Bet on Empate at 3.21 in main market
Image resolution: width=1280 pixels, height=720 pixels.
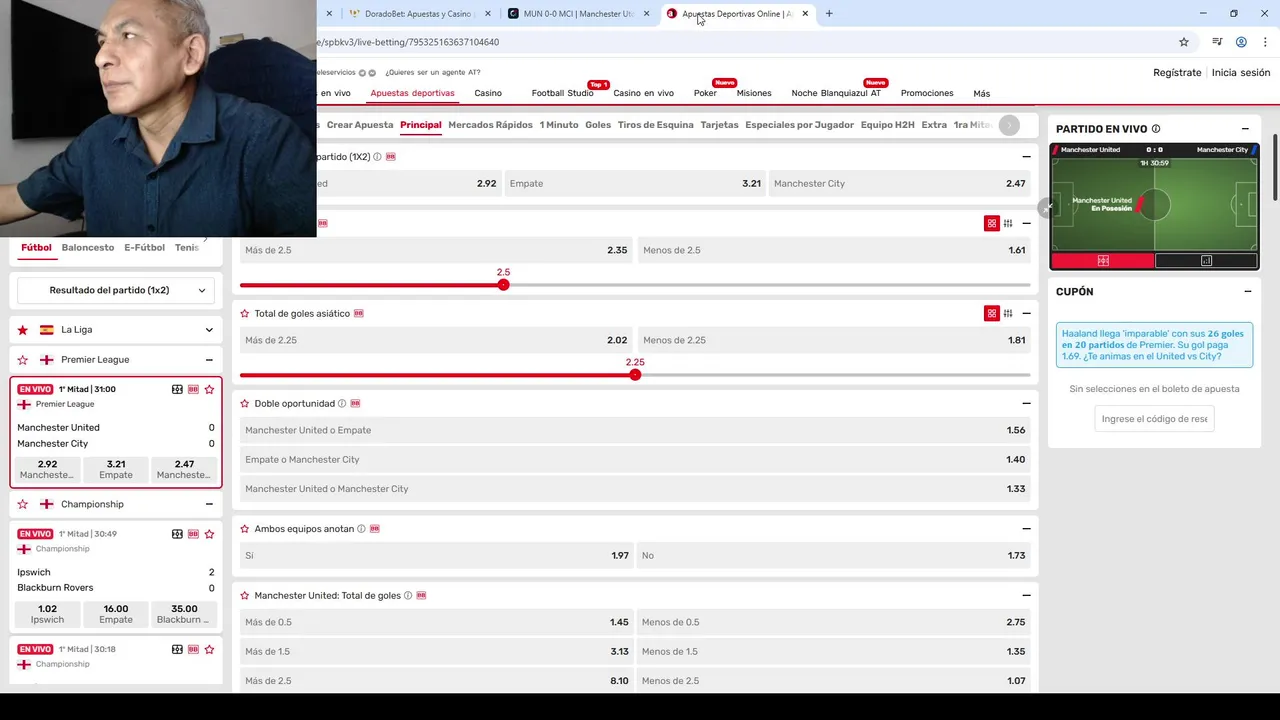pyautogui.click(x=635, y=183)
